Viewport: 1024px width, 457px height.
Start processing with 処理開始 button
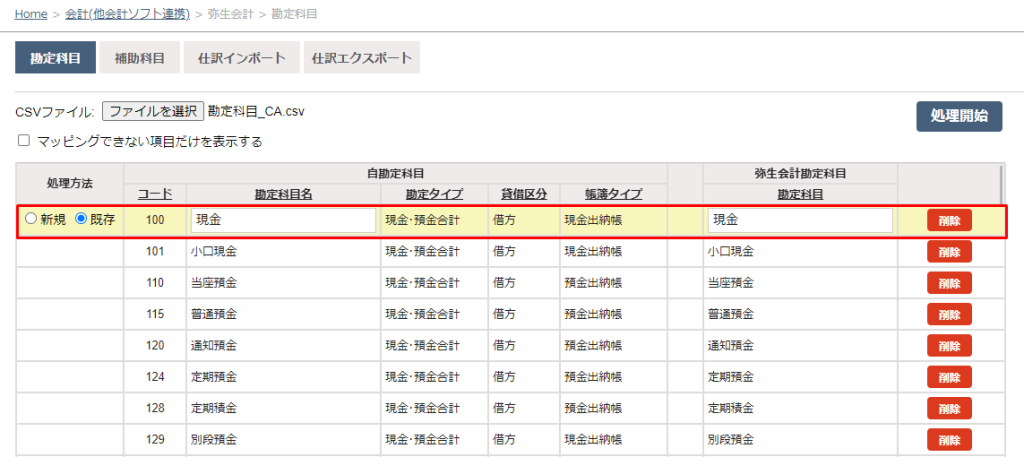[x=959, y=116]
